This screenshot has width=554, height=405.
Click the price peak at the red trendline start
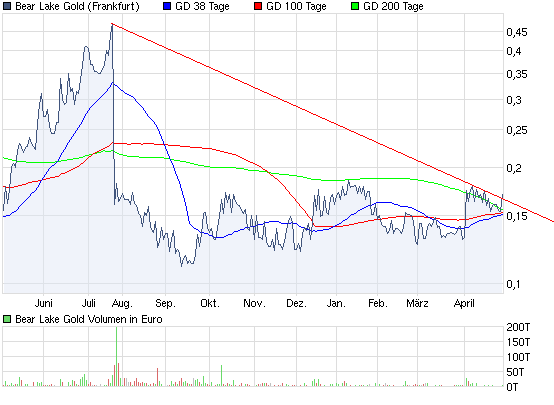tap(112, 24)
